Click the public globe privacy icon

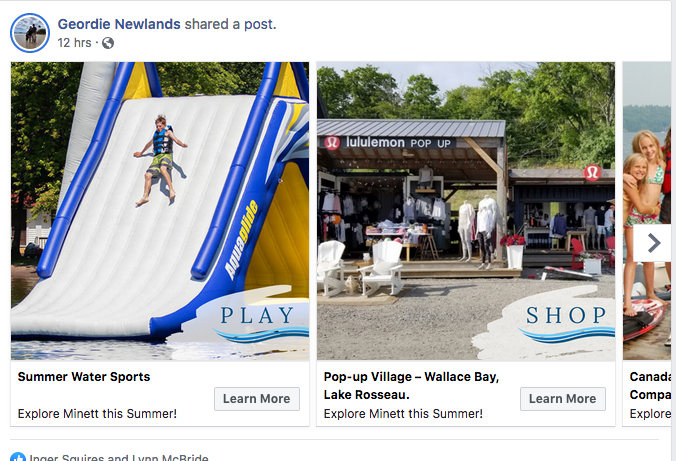tap(108, 43)
